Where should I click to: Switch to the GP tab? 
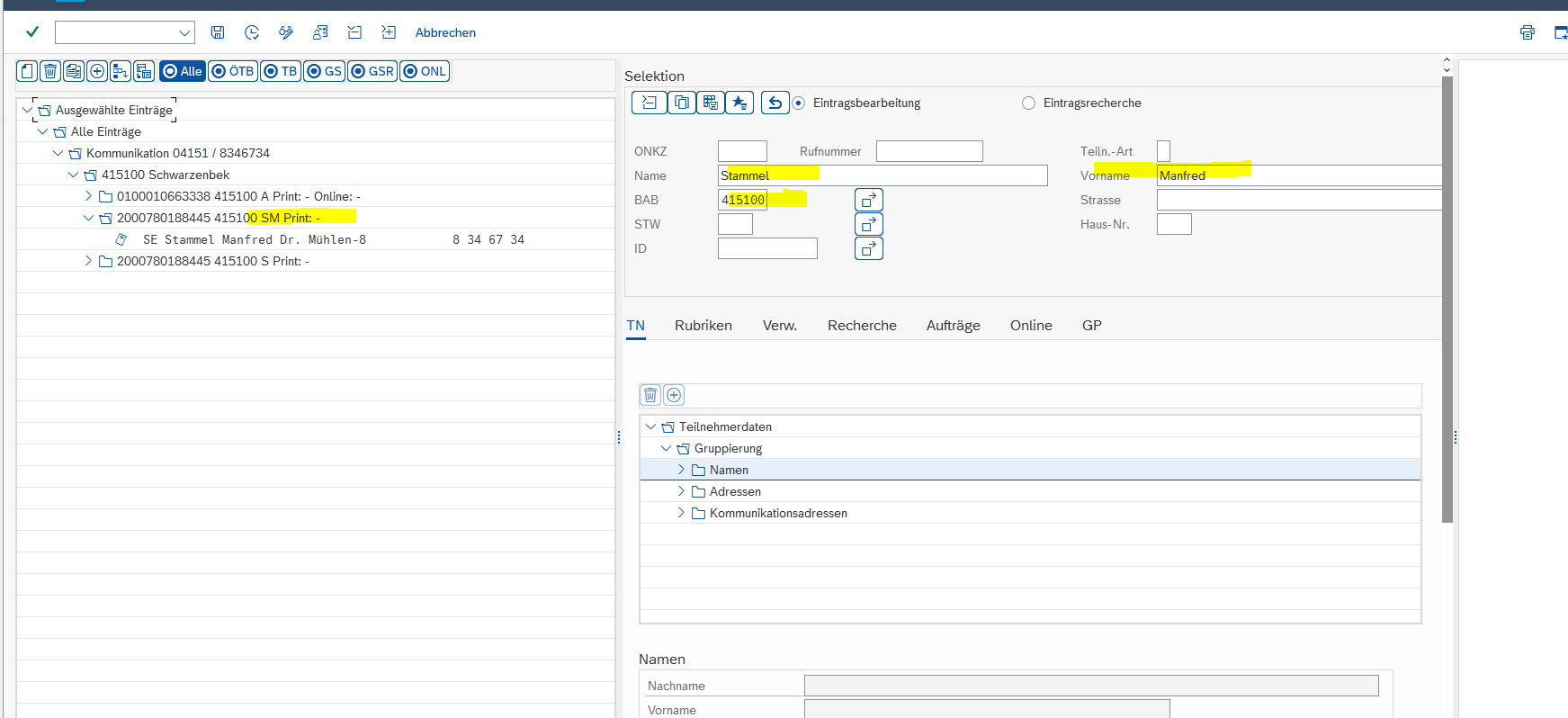coord(1092,326)
